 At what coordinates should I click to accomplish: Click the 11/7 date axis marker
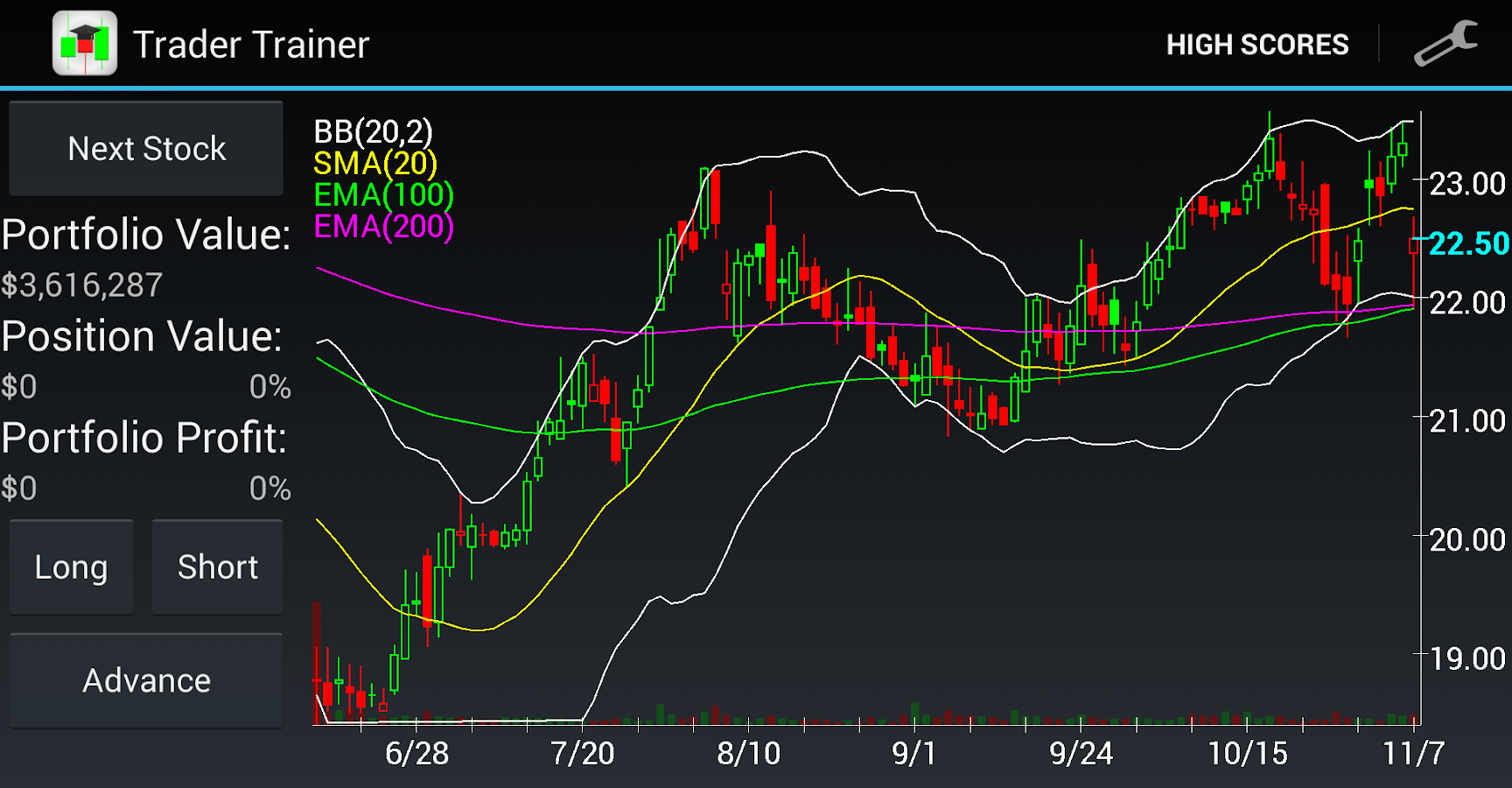pos(1413,753)
